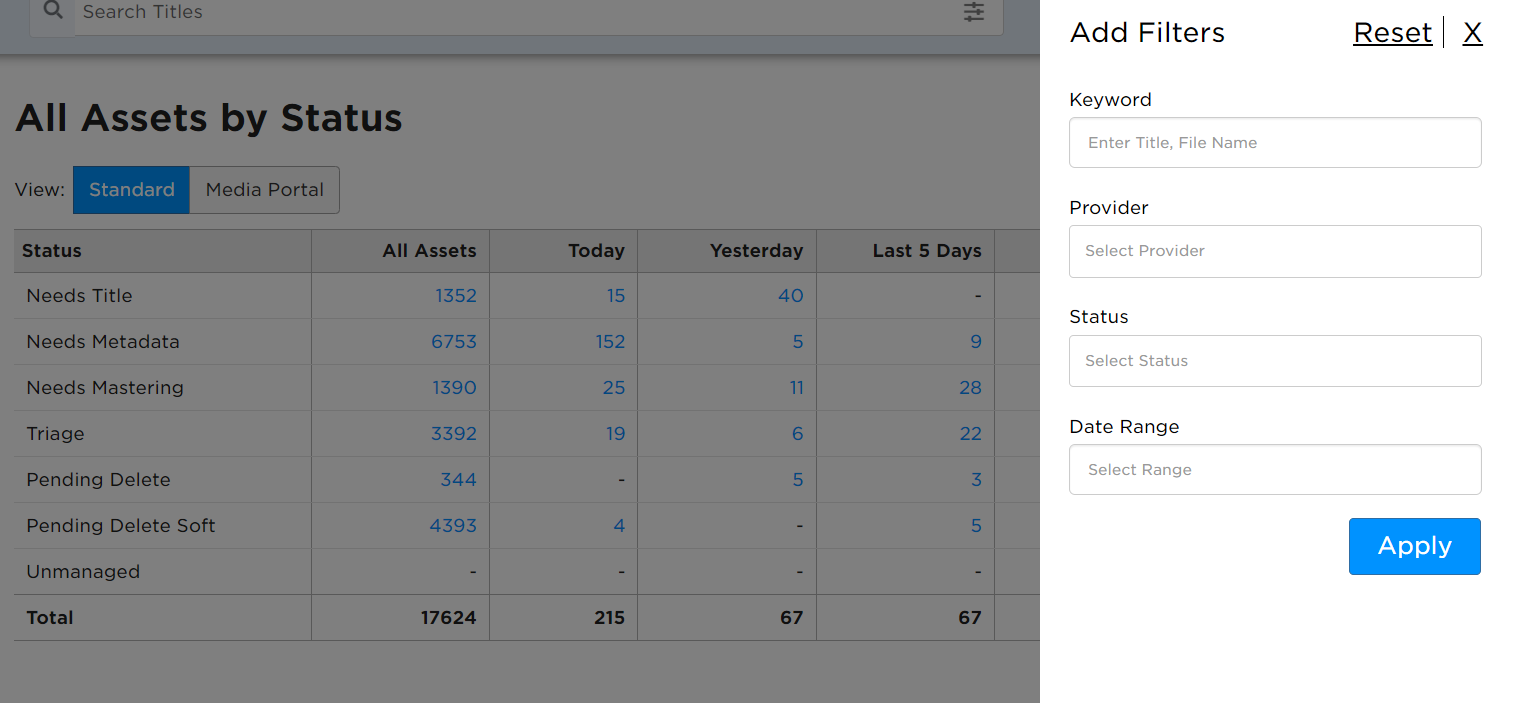Open the filter sliders icon in search bar

click(x=974, y=12)
